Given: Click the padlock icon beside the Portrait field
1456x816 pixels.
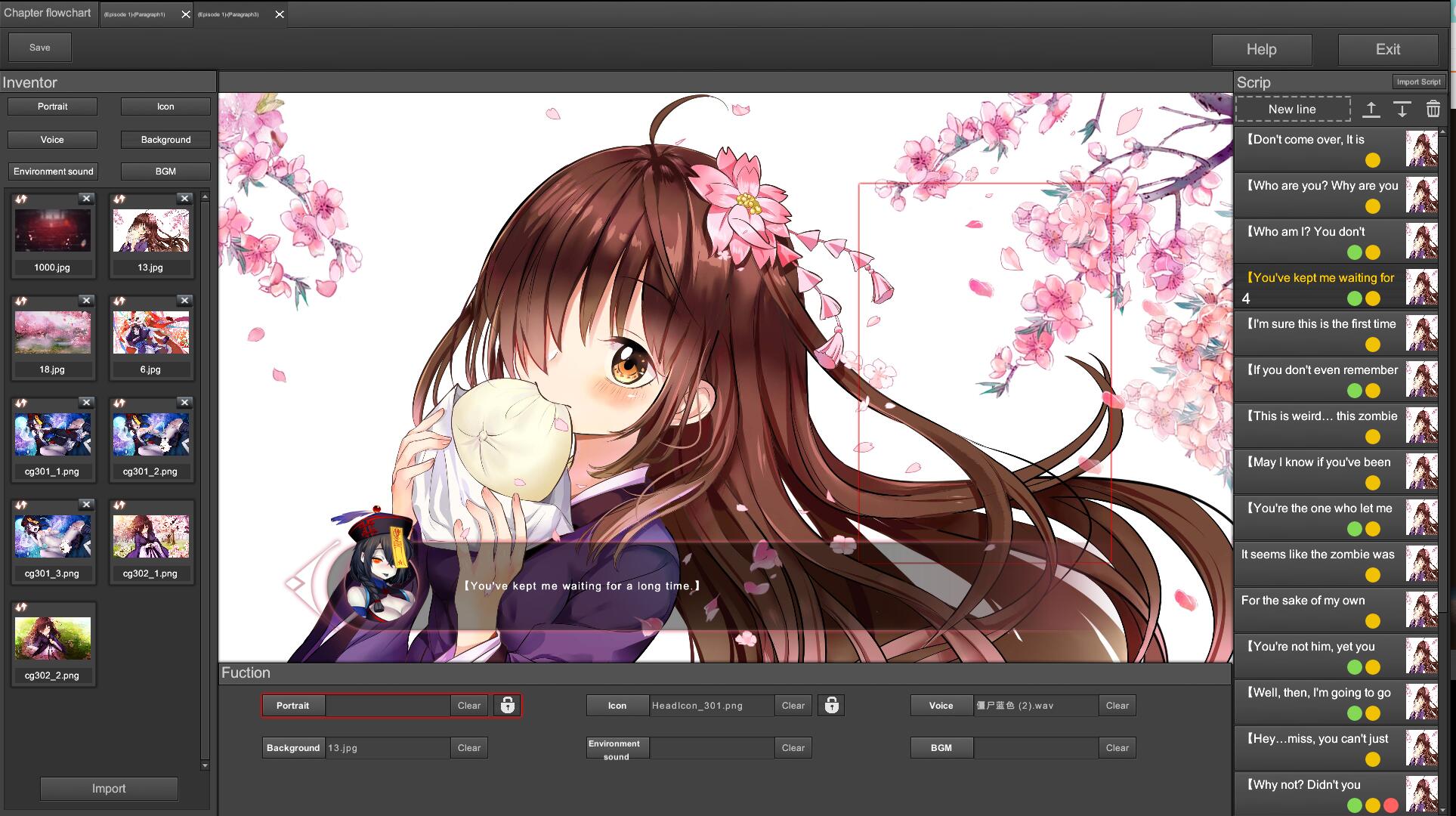Looking at the screenshot, I should tap(506, 705).
